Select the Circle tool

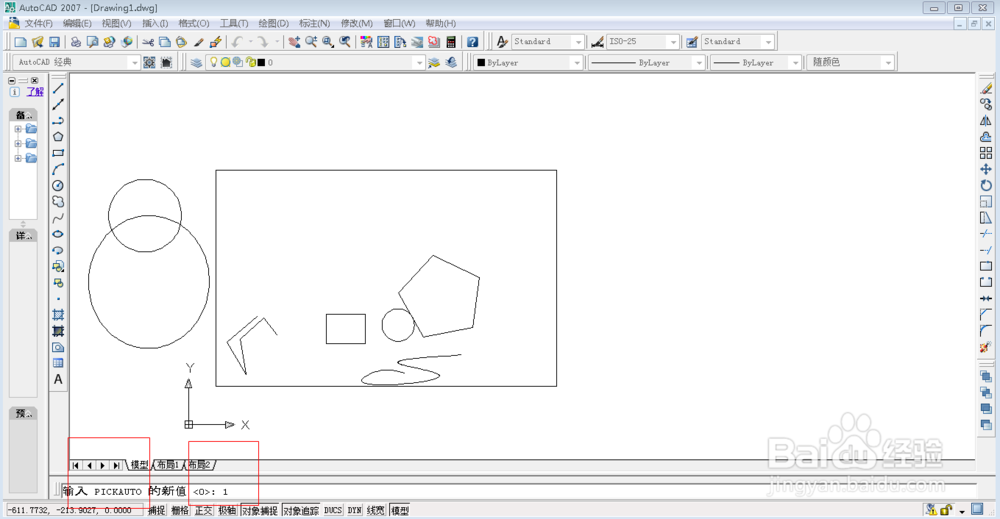(x=58, y=186)
